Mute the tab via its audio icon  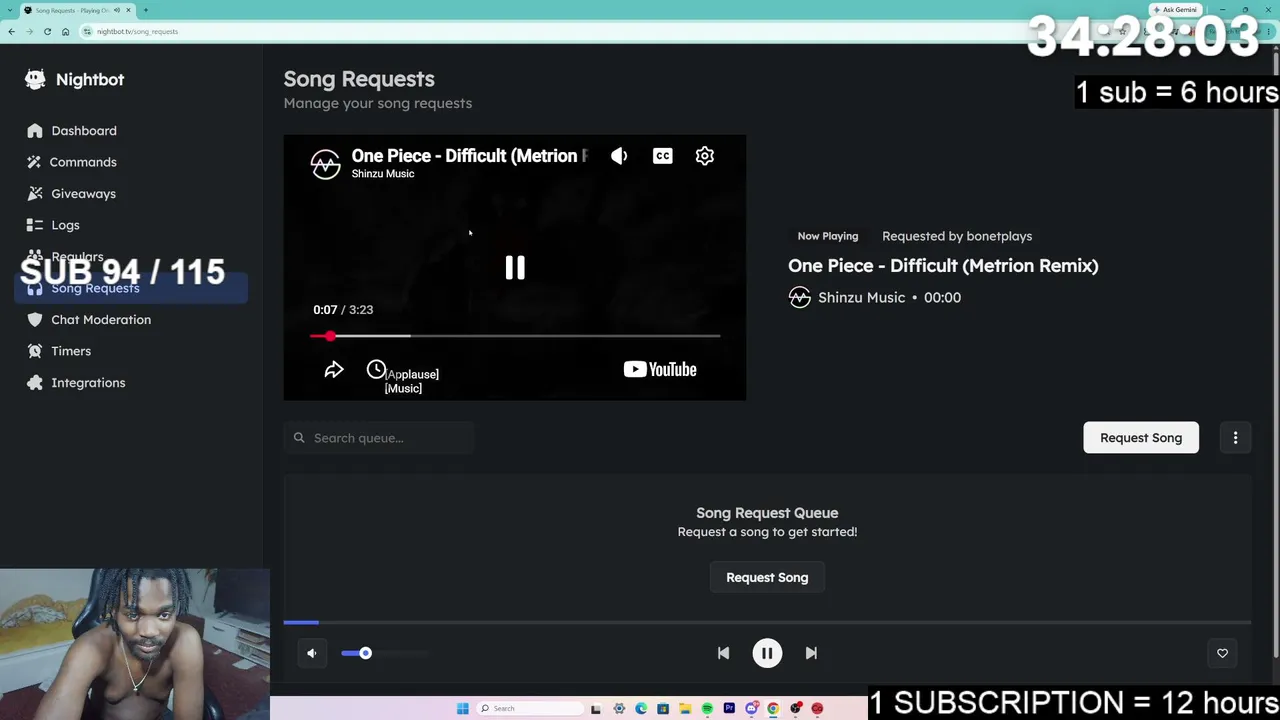click(117, 10)
